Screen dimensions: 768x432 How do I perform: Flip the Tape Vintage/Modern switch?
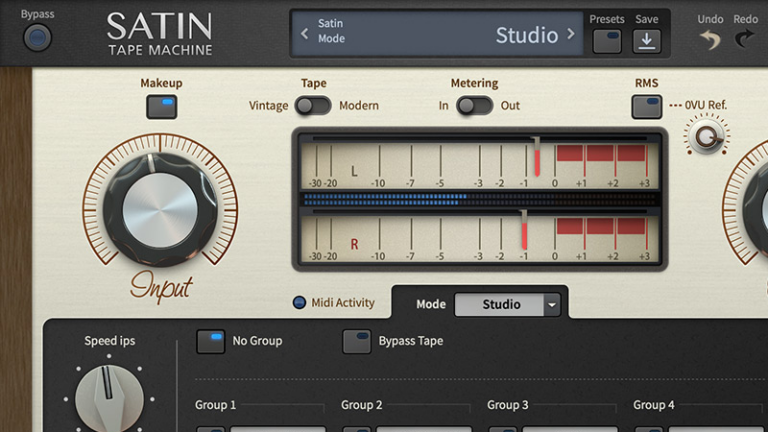pyautogui.click(x=313, y=106)
